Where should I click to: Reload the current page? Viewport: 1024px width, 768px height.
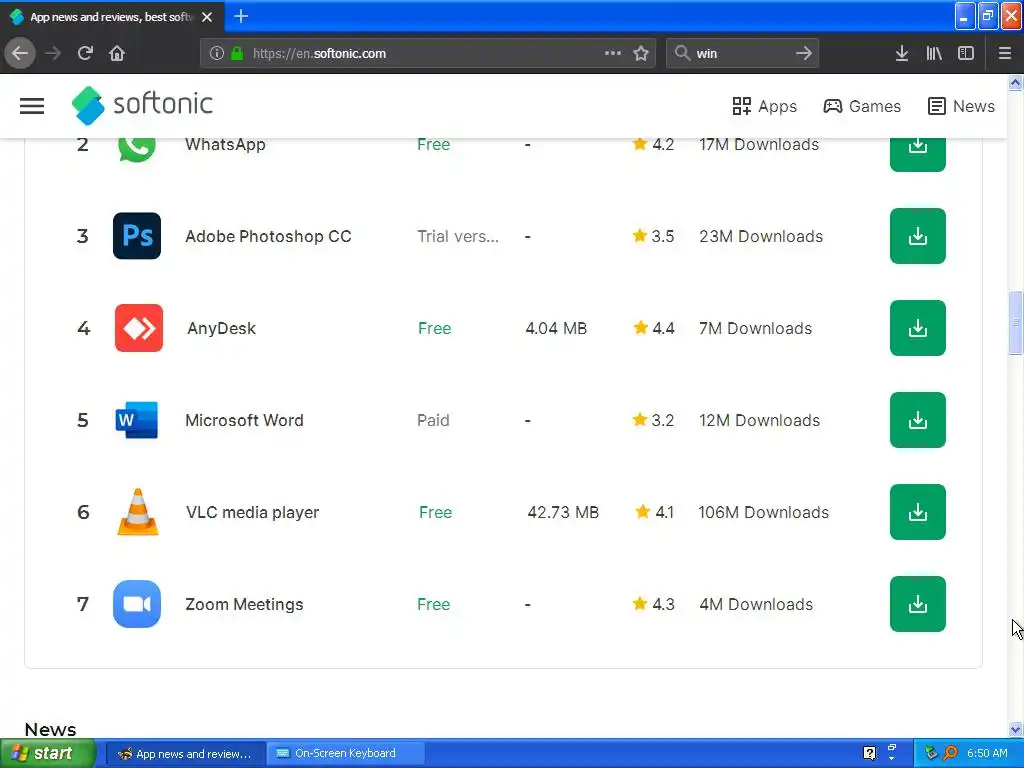point(85,53)
